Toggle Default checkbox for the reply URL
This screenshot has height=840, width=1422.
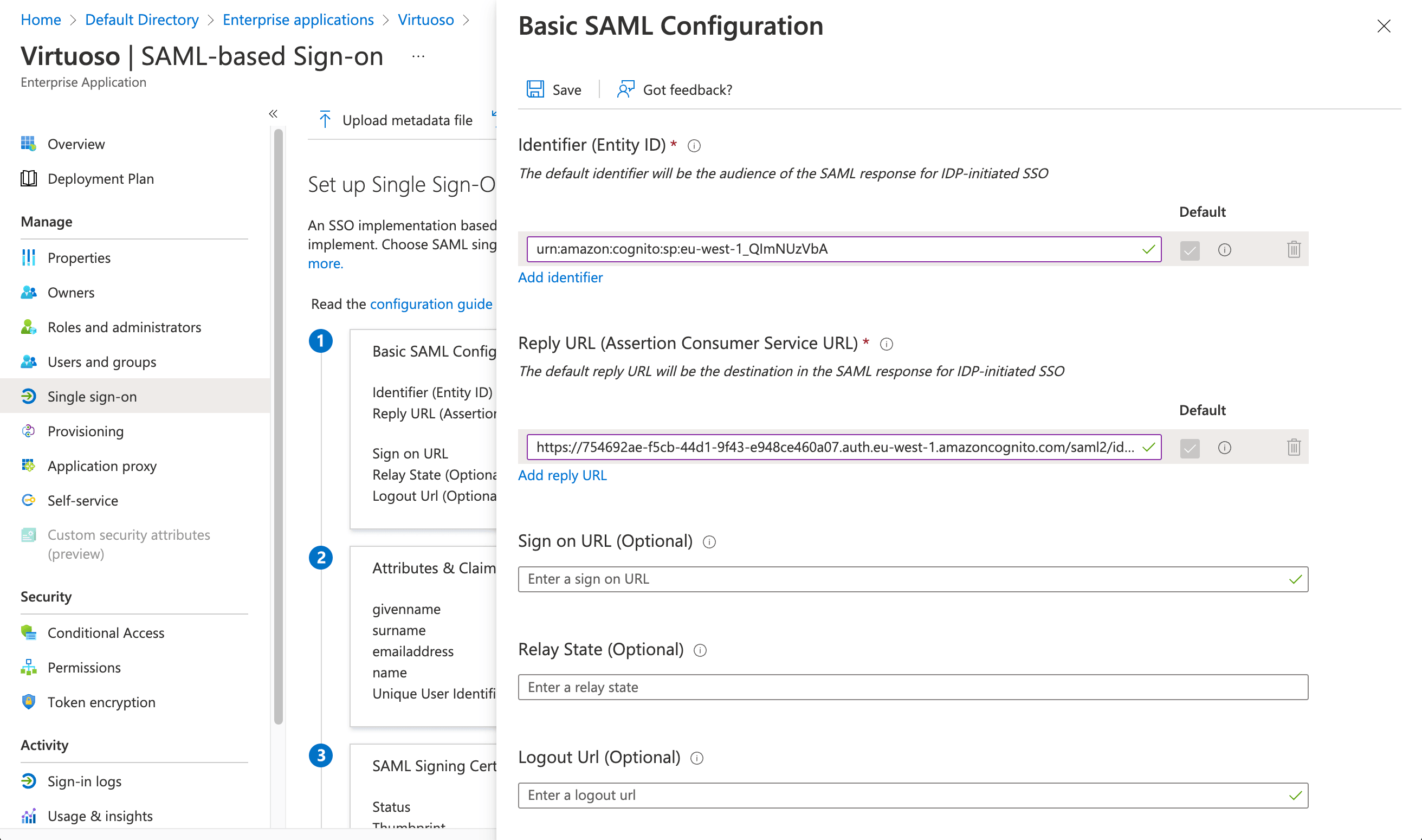pyautogui.click(x=1190, y=448)
